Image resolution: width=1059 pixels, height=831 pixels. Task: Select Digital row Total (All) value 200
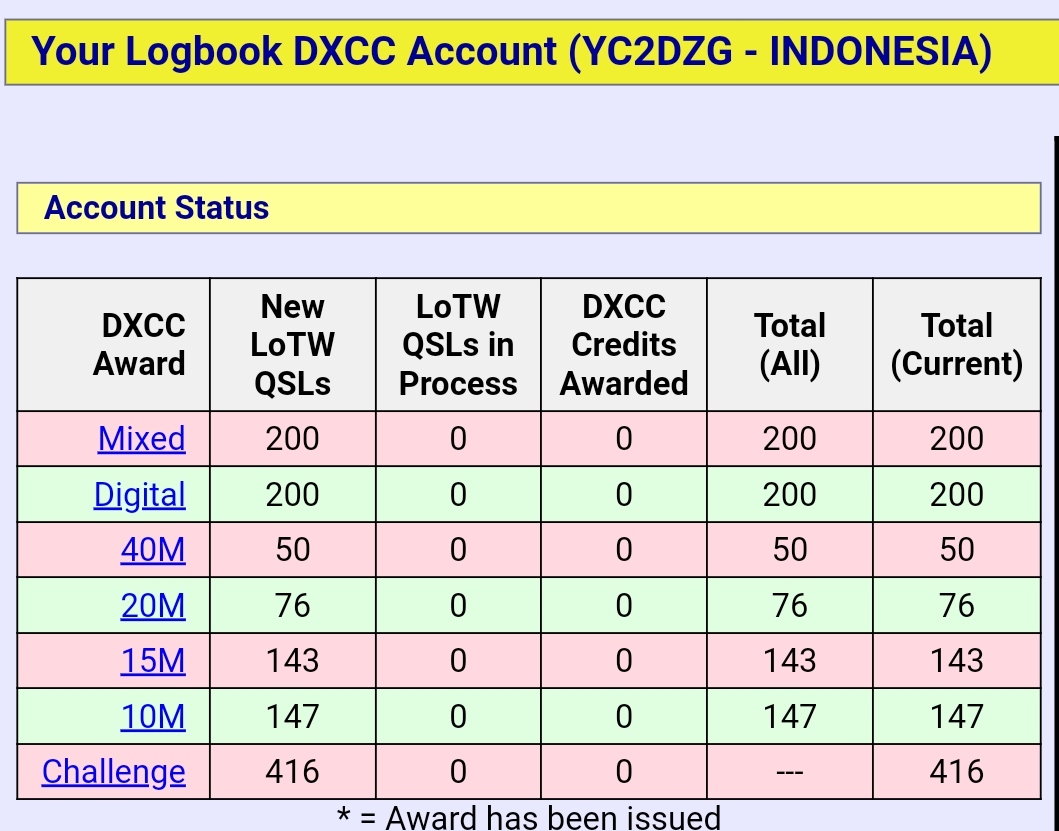[x=790, y=495]
